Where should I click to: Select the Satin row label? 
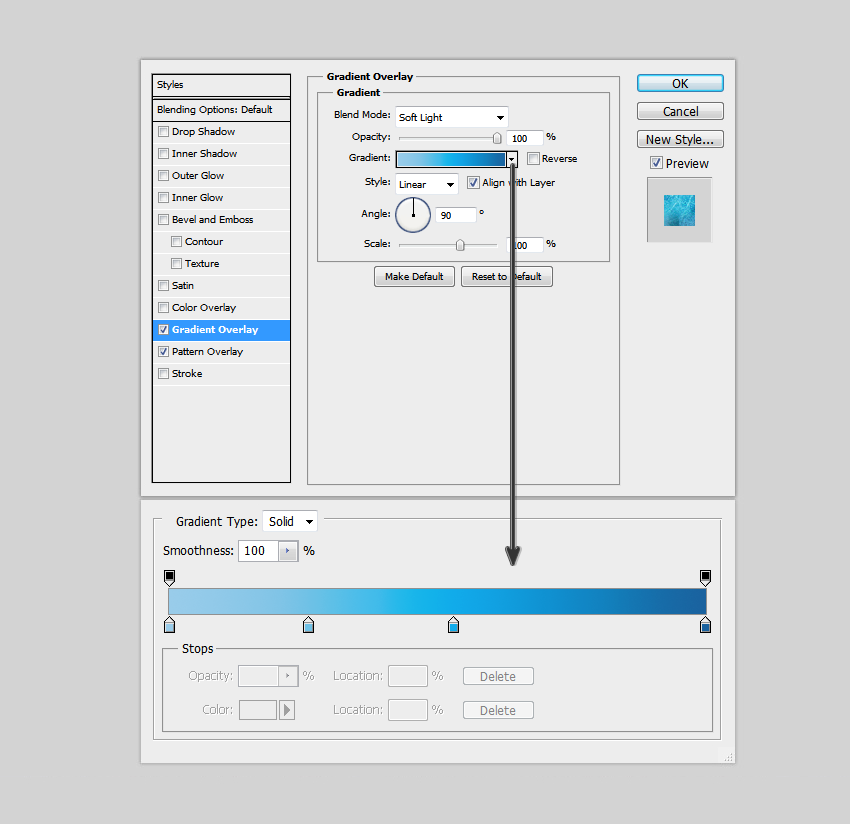(x=183, y=286)
